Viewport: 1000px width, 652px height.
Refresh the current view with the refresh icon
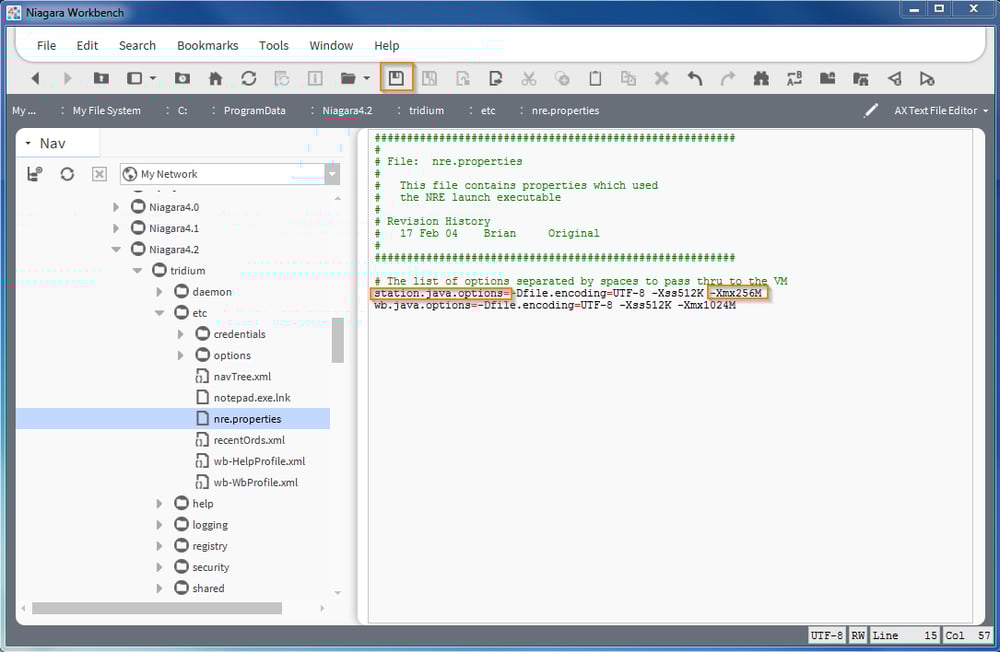pos(248,78)
